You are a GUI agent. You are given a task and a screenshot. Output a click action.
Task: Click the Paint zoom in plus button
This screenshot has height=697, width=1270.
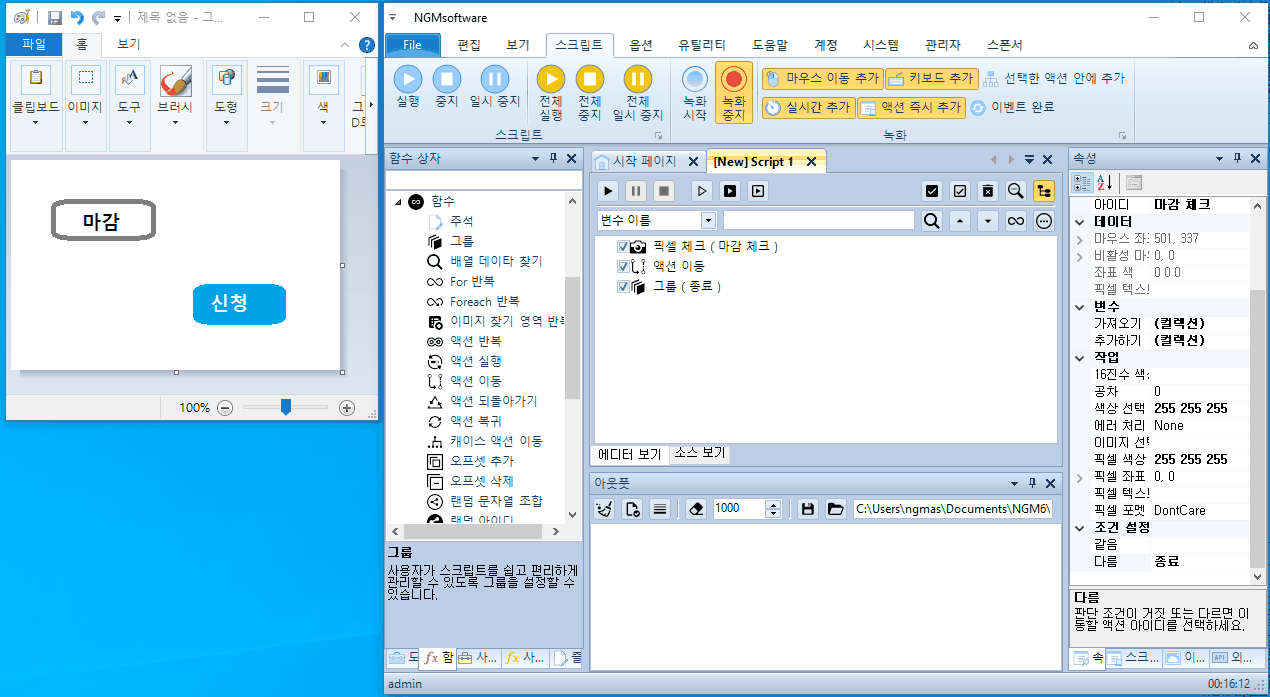click(x=347, y=407)
